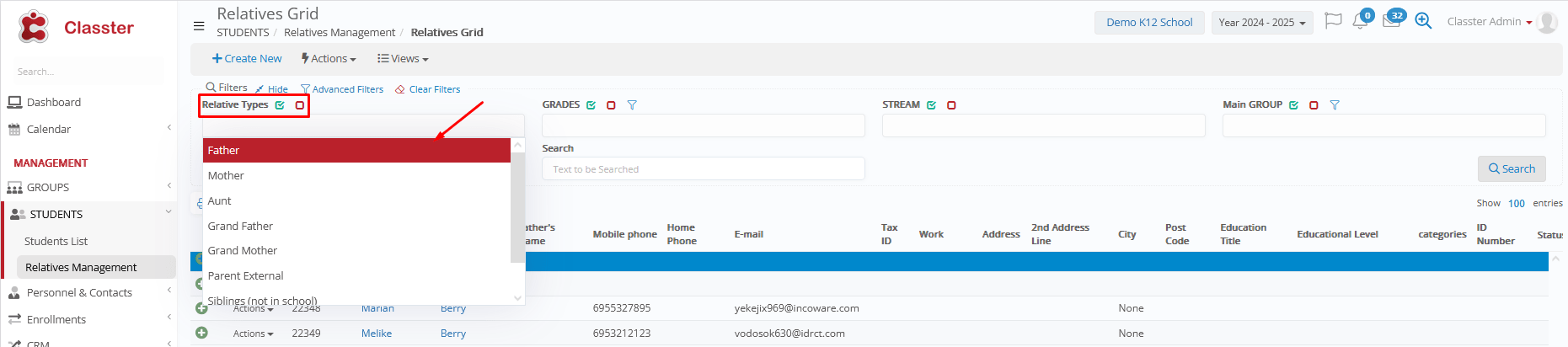Choose Grand Father in dropdown list

240,226
